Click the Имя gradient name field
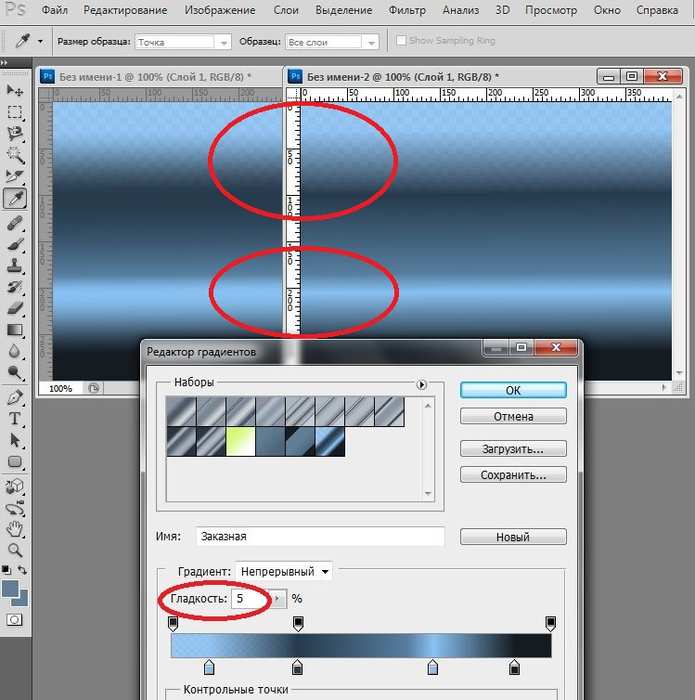 coord(320,536)
